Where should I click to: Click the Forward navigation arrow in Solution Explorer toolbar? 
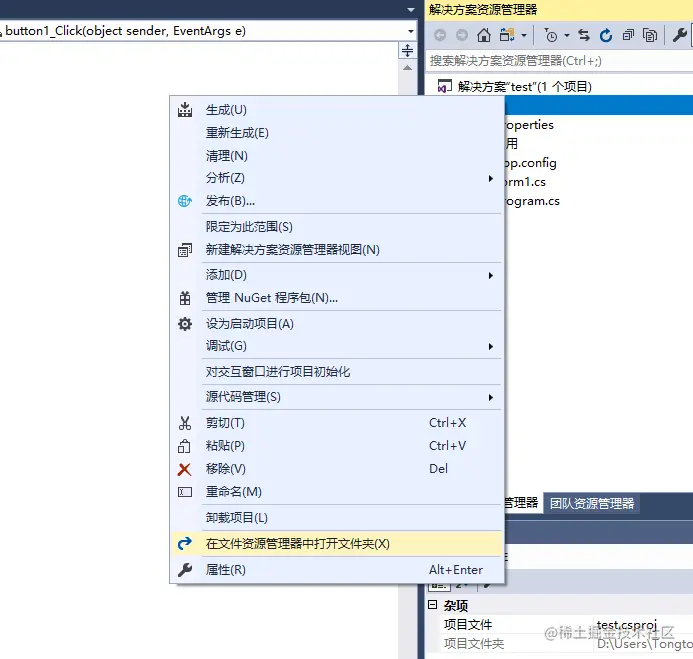(x=462, y=35)
